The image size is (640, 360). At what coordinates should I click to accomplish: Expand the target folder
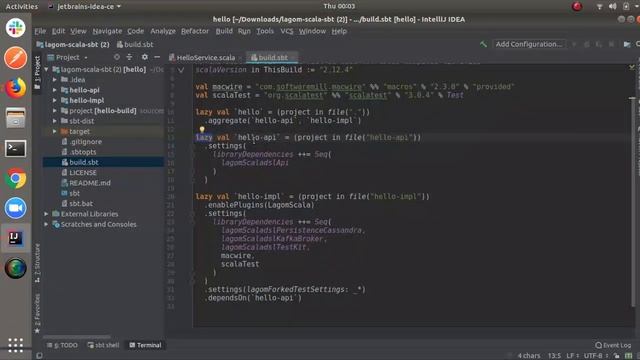pyautogui.click(x=55, y=131)
